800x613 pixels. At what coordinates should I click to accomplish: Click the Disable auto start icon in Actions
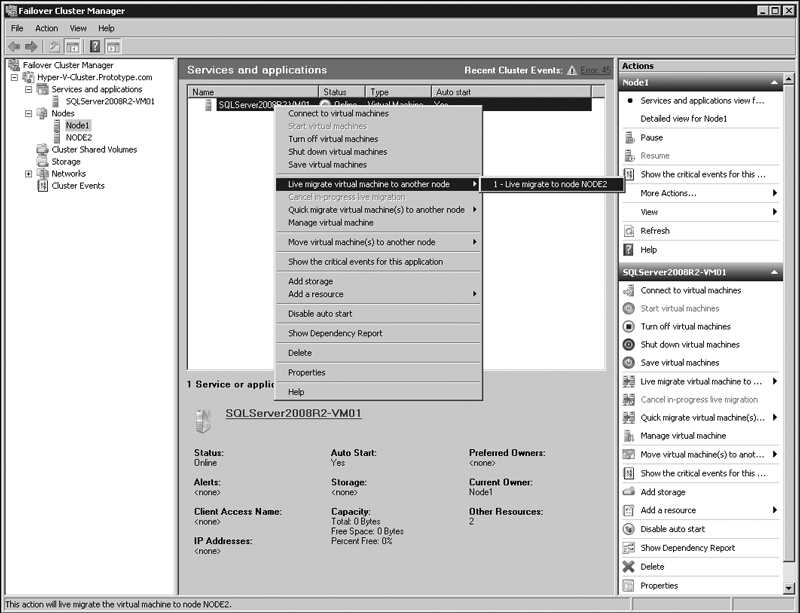629,529
